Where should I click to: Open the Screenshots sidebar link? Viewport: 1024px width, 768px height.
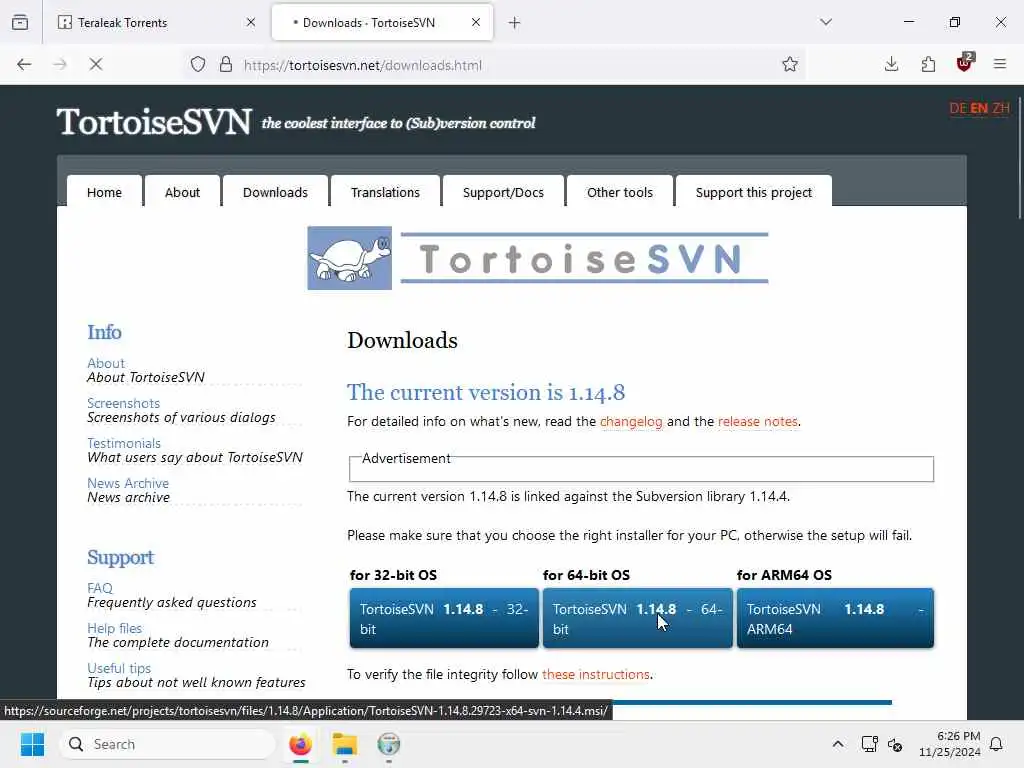(x=123, y=403)
